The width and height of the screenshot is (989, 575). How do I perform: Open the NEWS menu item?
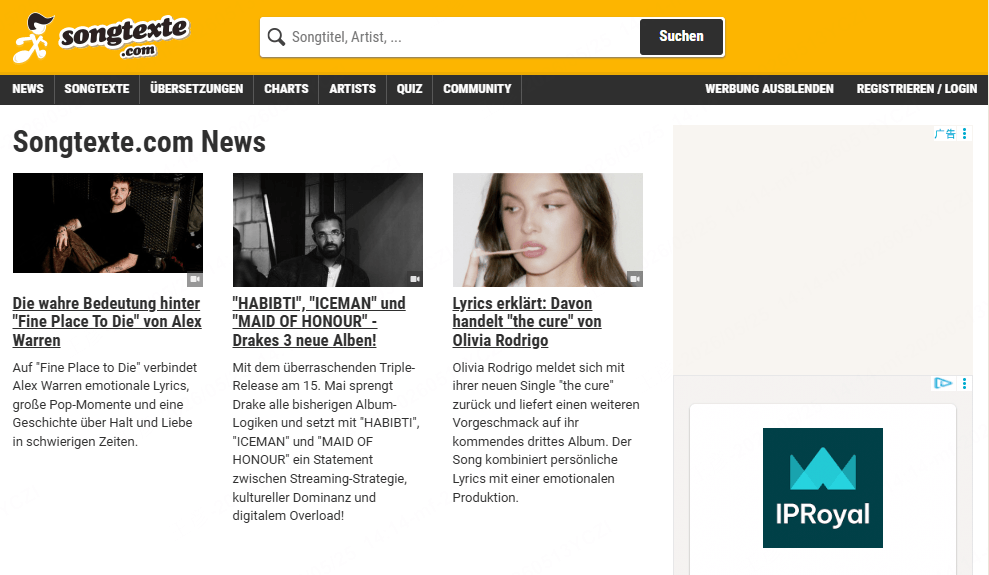[x=28, y=89]
